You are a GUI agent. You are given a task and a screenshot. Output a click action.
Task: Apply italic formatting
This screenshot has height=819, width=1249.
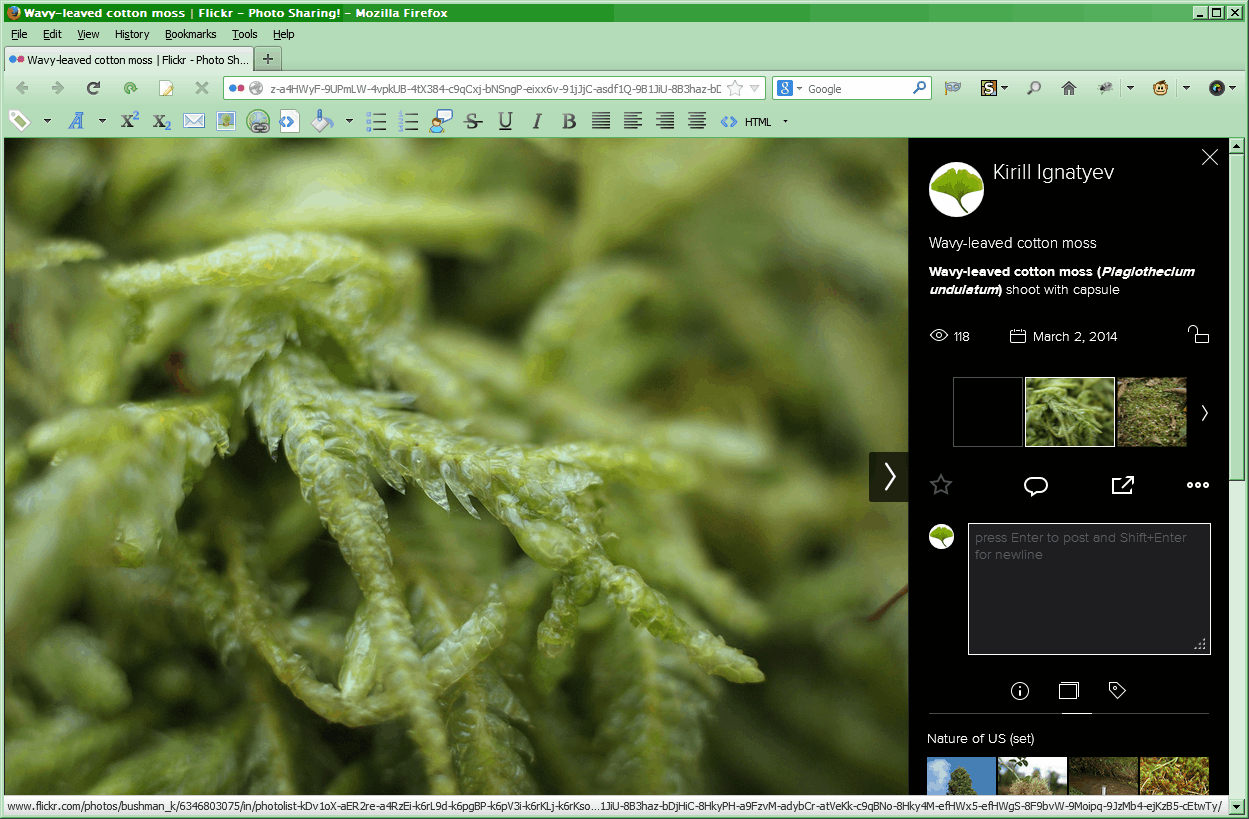coord(537,121)
